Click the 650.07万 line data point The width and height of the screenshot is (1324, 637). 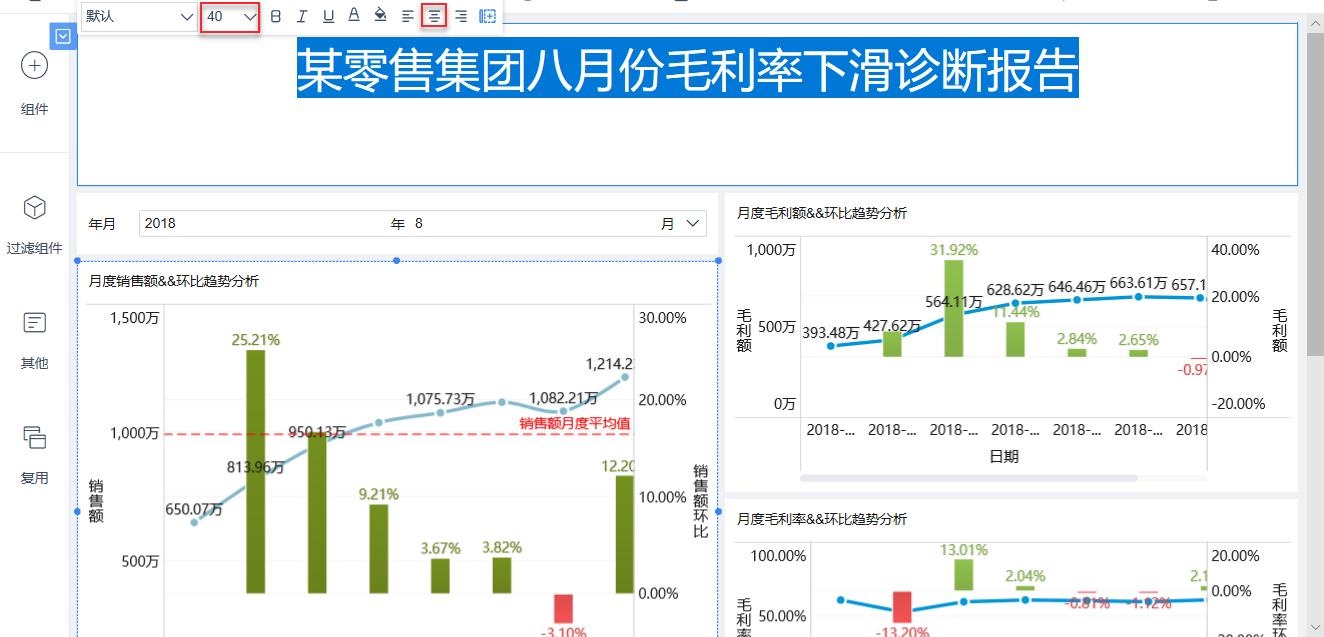(194, 522)
